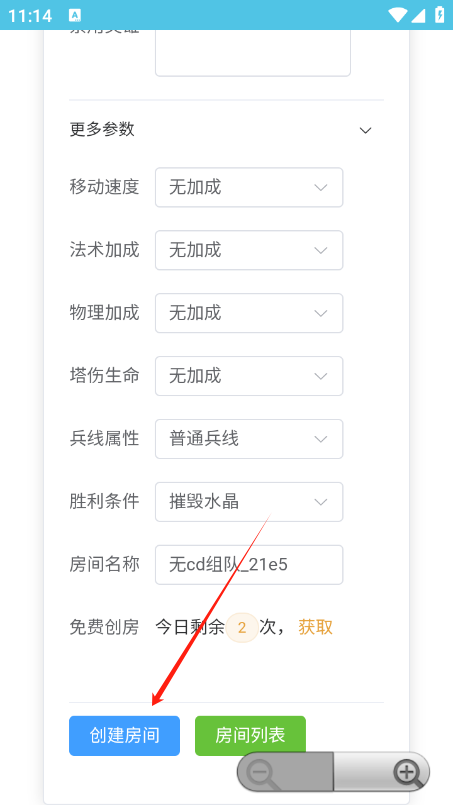Click the remaining count badge showing 2

(x=242, y=627)
